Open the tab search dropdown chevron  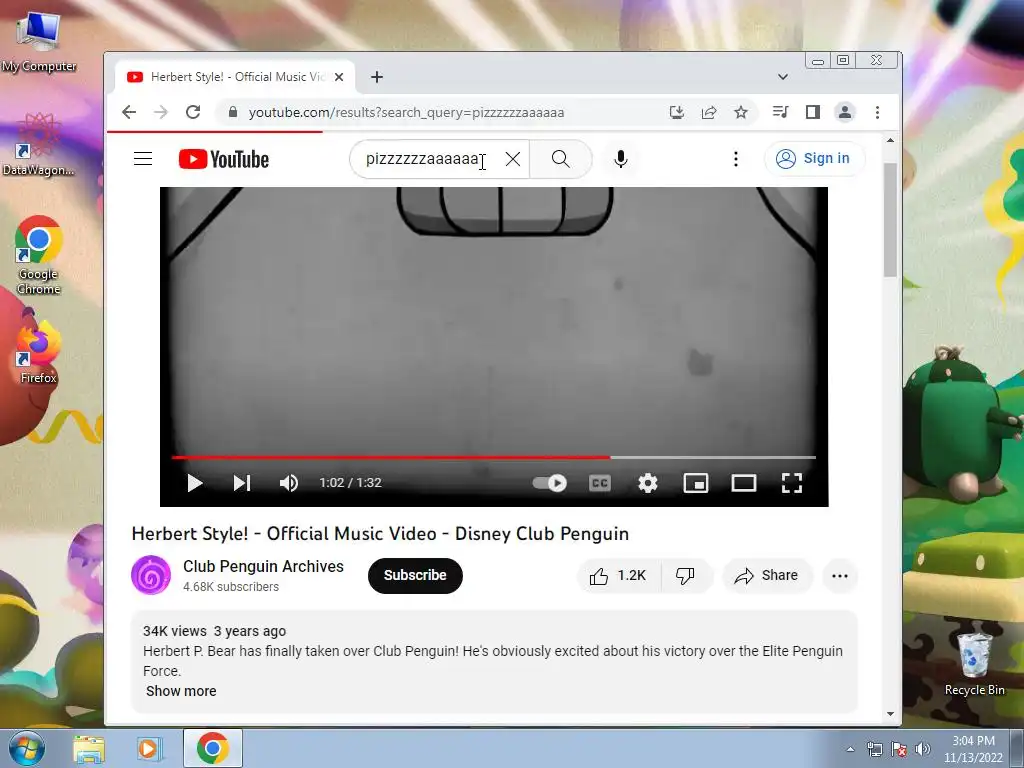coord(782,77)
